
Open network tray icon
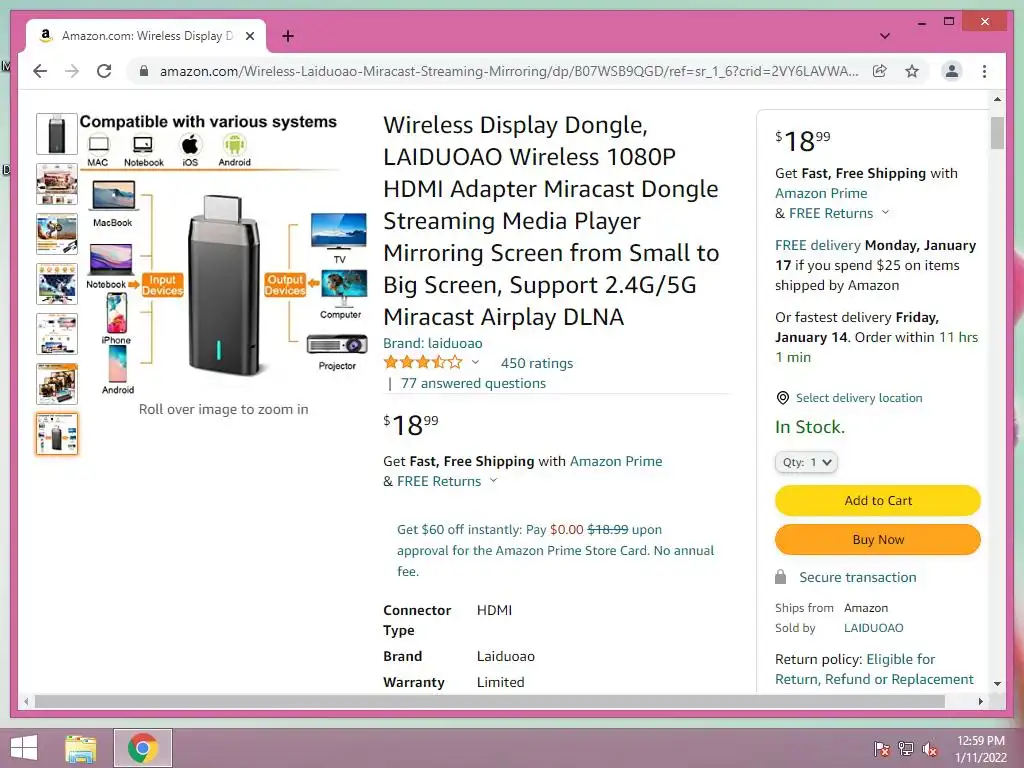point(906,748)
